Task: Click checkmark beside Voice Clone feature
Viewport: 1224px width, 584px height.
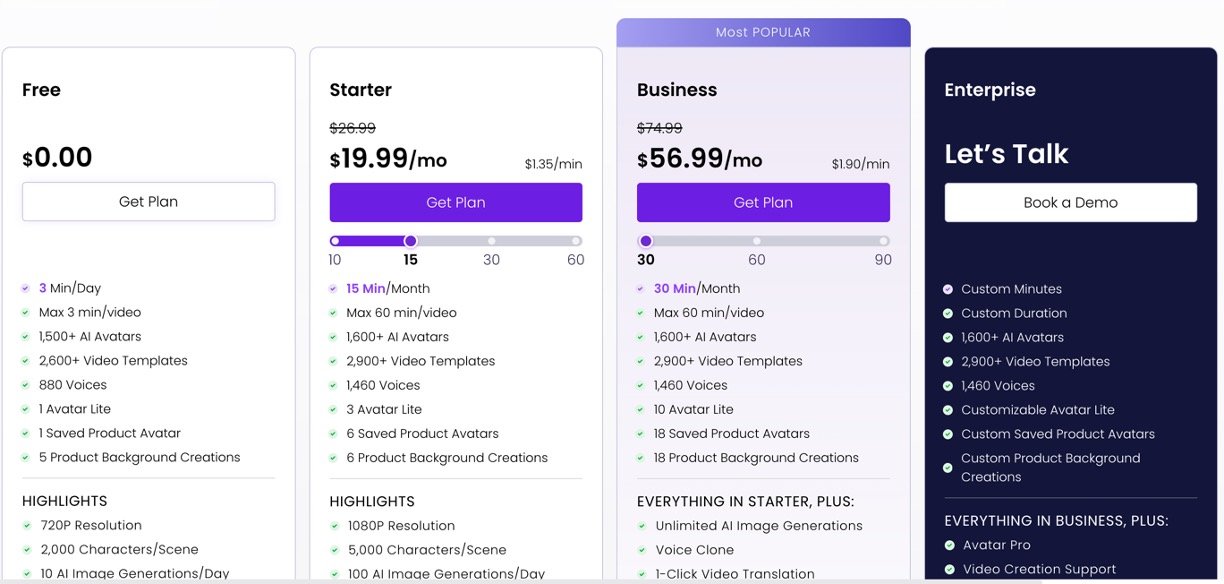Action: 642,550
